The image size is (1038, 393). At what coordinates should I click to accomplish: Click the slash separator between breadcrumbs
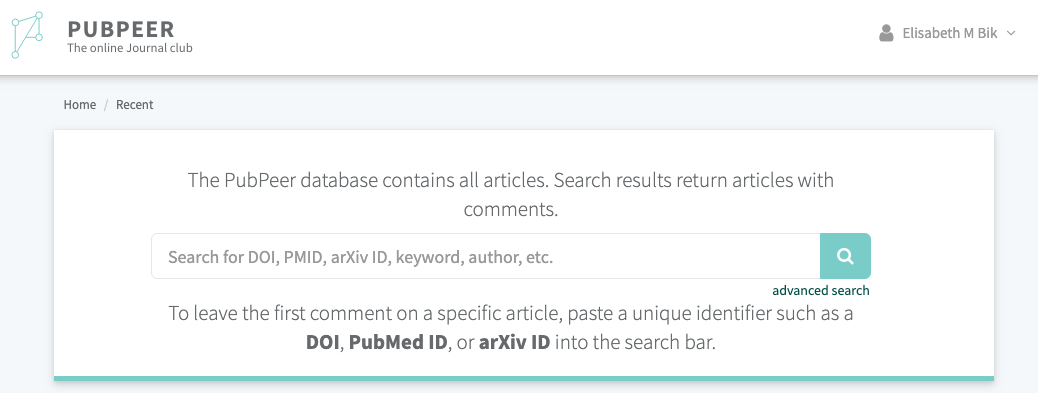pyautogui.click(x=106, y=105)
